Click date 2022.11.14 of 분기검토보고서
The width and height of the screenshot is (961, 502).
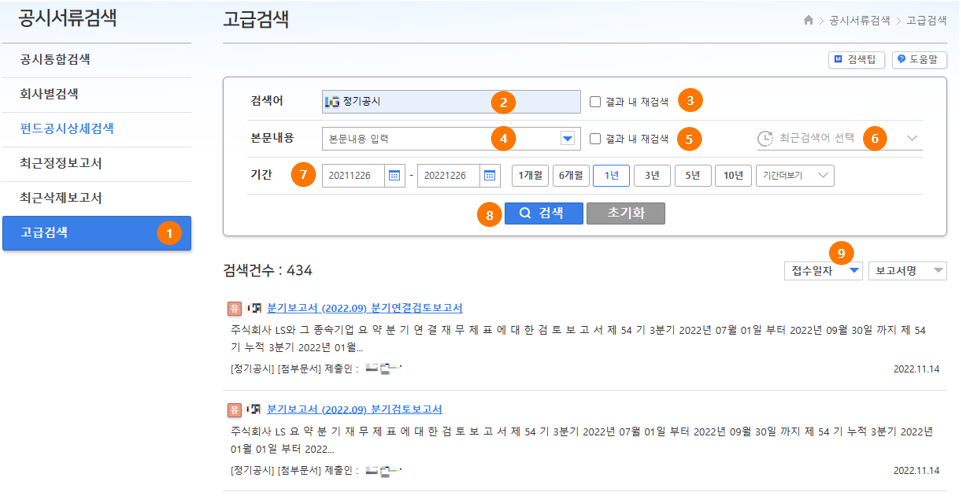tap(916, 471)
